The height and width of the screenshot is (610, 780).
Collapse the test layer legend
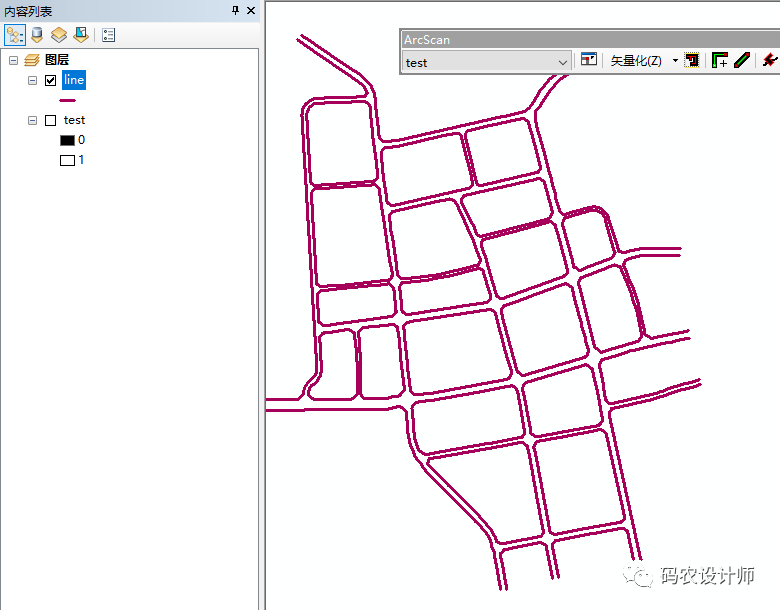(x=32, y=120)
